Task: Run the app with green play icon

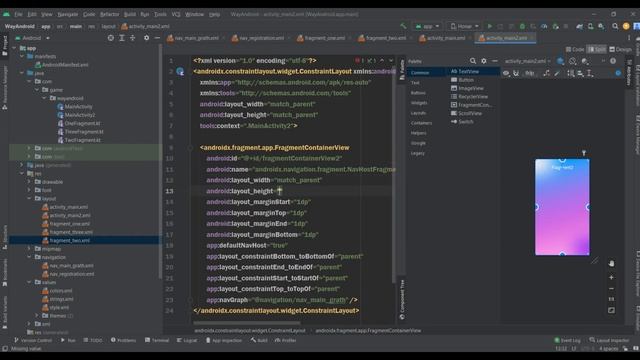Action: (x=489, y=26)
